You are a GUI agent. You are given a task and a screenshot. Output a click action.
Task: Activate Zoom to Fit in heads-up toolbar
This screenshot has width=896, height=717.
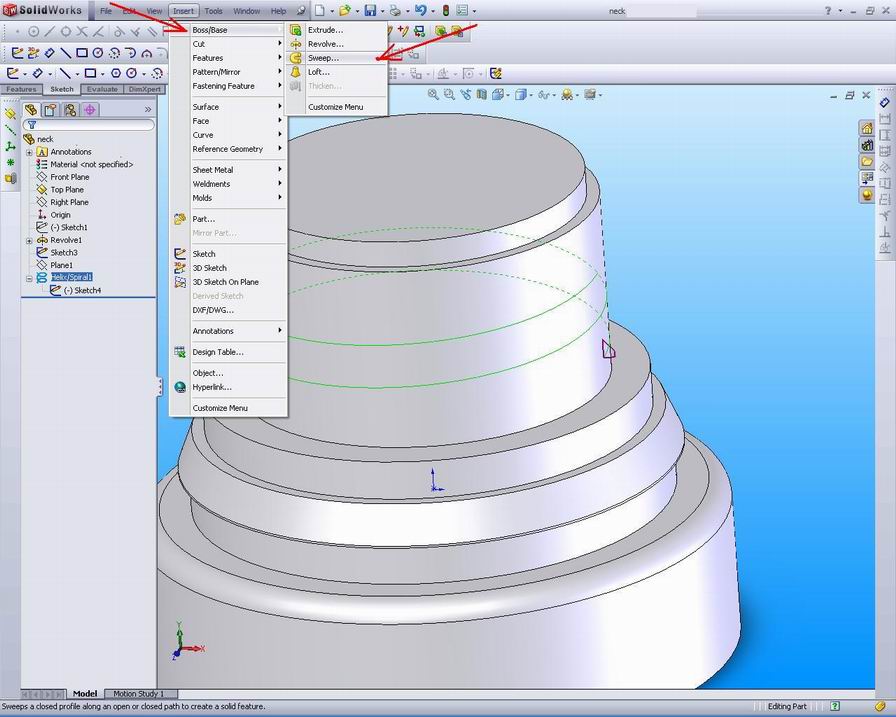coord(433,94)
